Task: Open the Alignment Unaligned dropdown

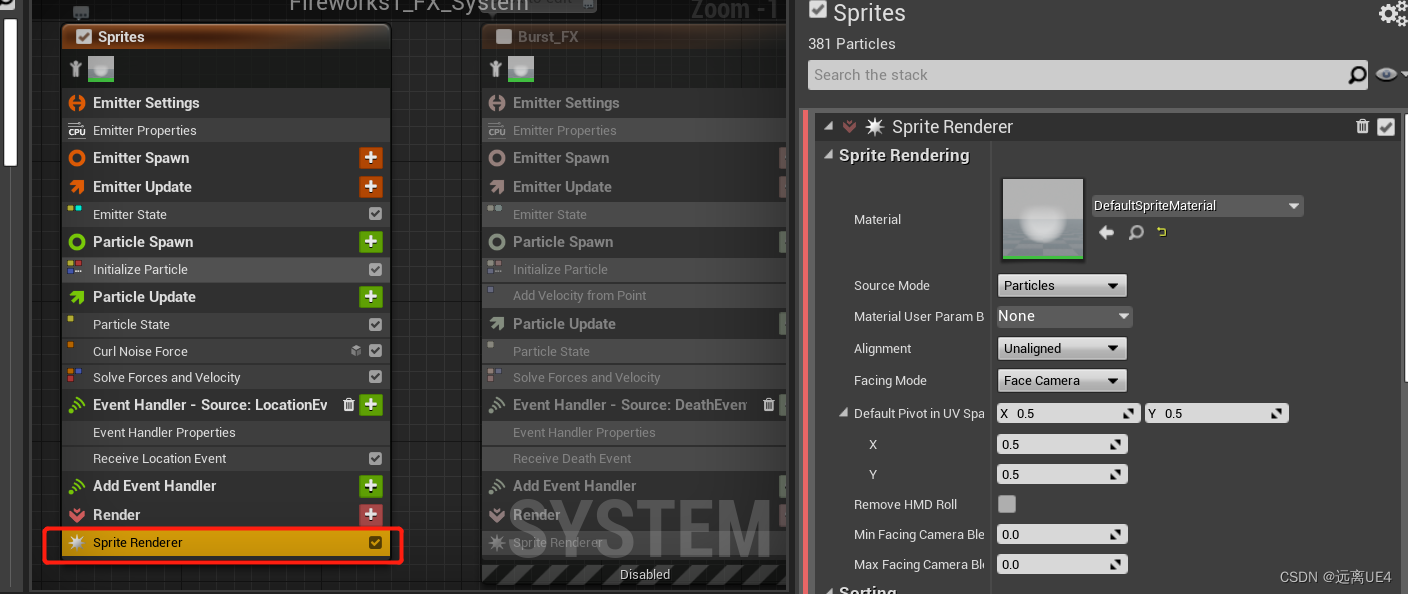Action: click(x=1062, y=349)
